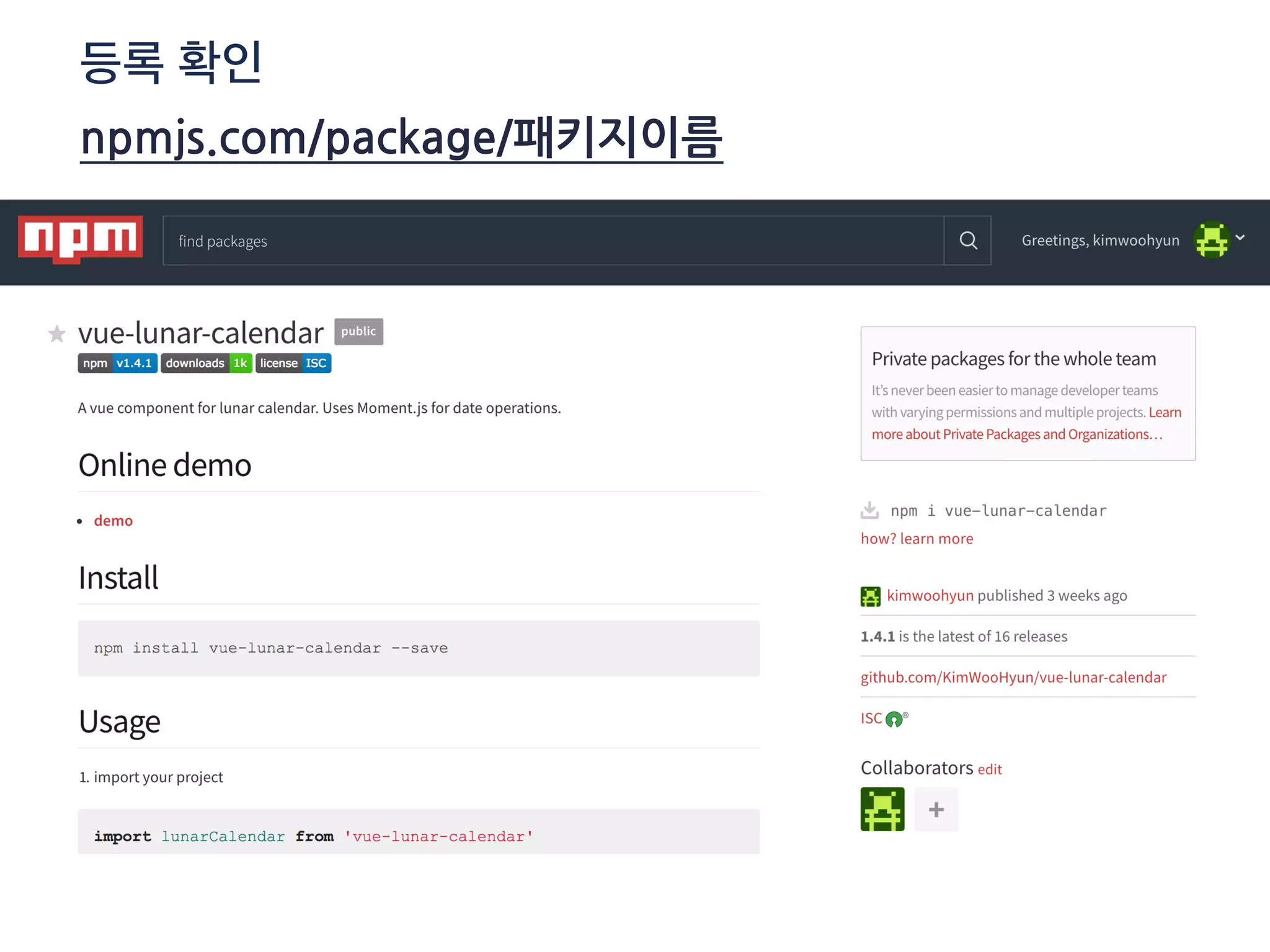The height and width of the screenshot is (952, 1270).
Task: Star the vue-lunar-calendar package
Action: (x=57, y=334)
